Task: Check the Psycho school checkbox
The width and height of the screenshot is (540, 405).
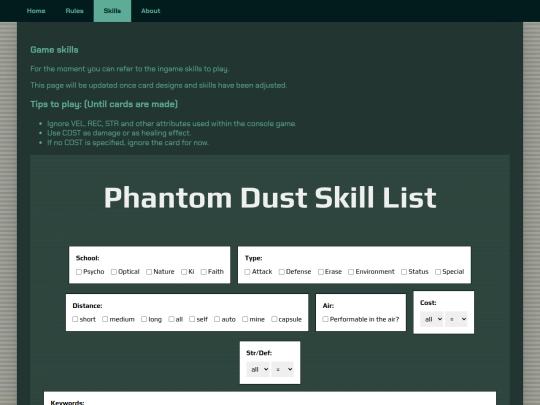Action: (x=79, y=272)
